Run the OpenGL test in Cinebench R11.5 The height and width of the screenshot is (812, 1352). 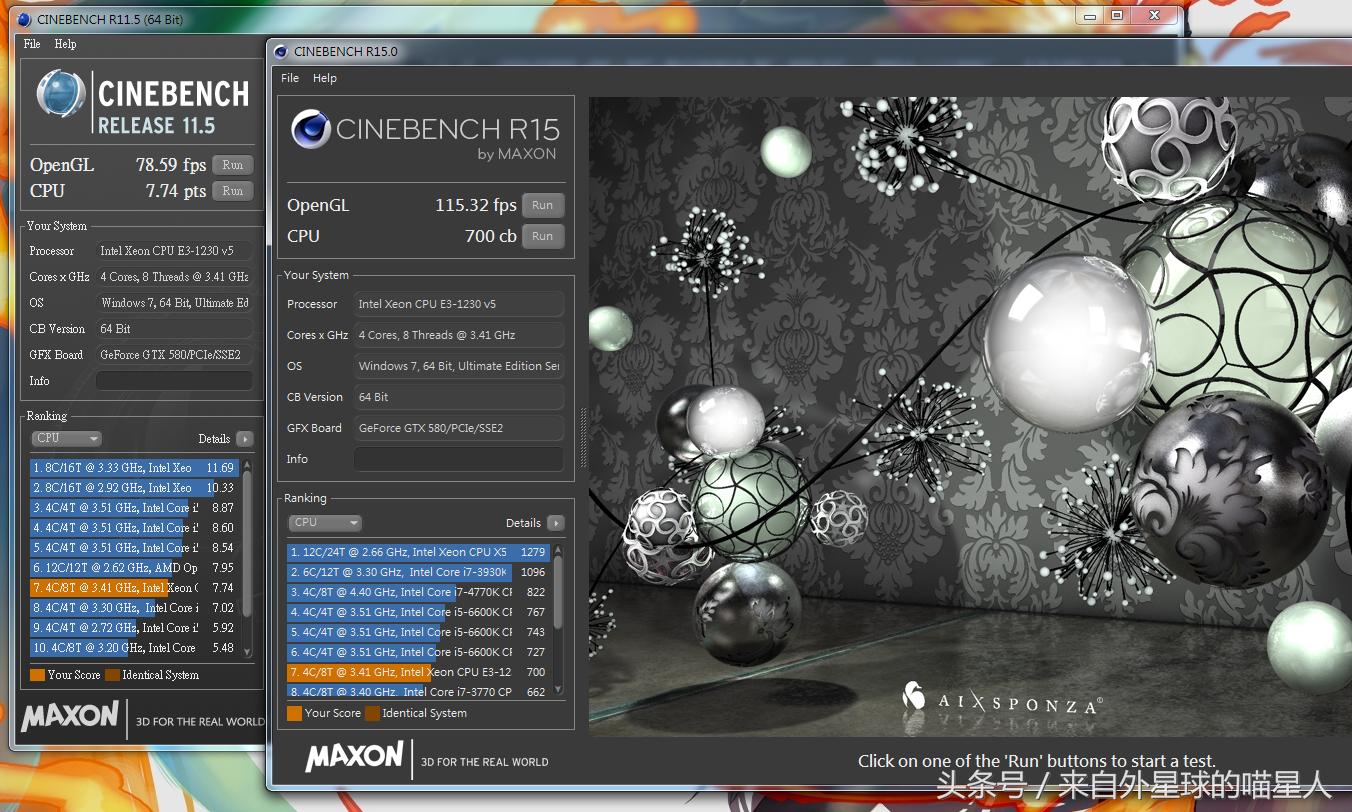233,165
